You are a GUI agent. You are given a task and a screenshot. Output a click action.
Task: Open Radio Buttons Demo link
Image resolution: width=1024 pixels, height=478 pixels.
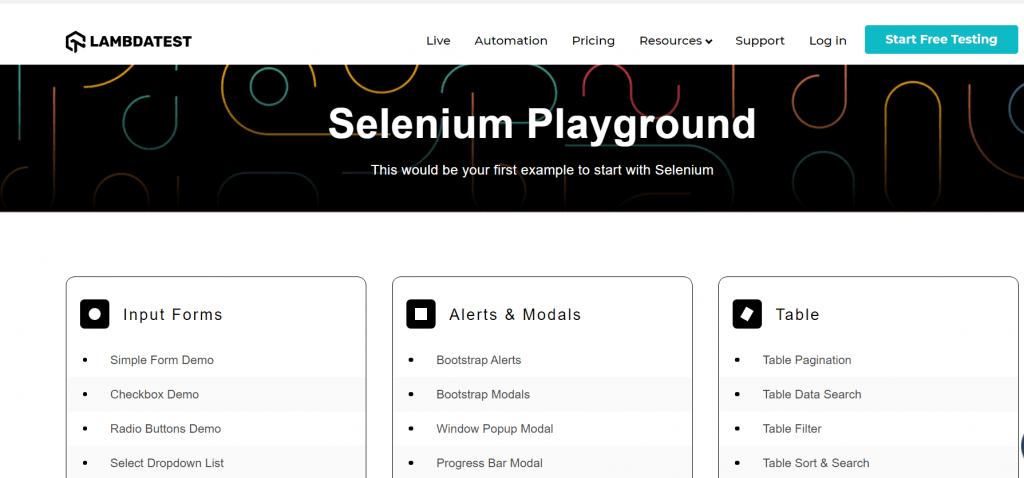tap(165, 429)
